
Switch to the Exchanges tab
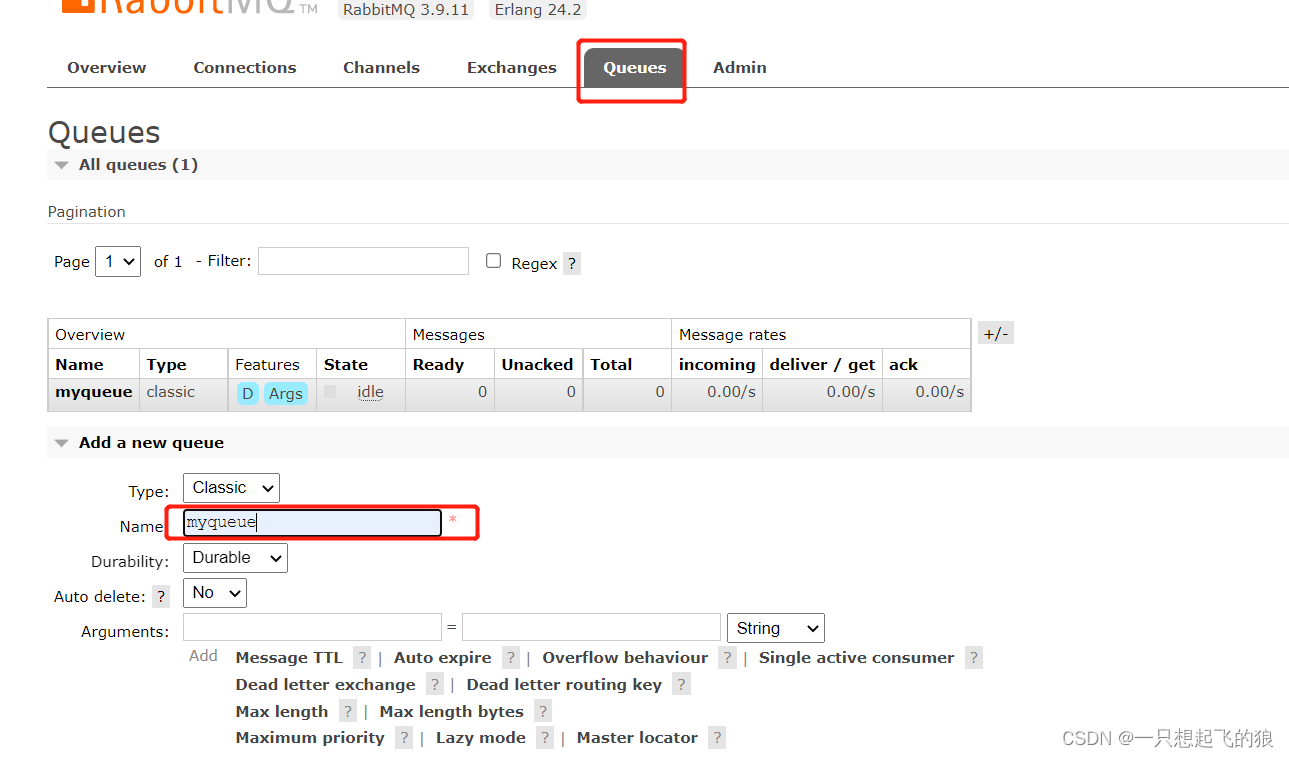point(511,67)
